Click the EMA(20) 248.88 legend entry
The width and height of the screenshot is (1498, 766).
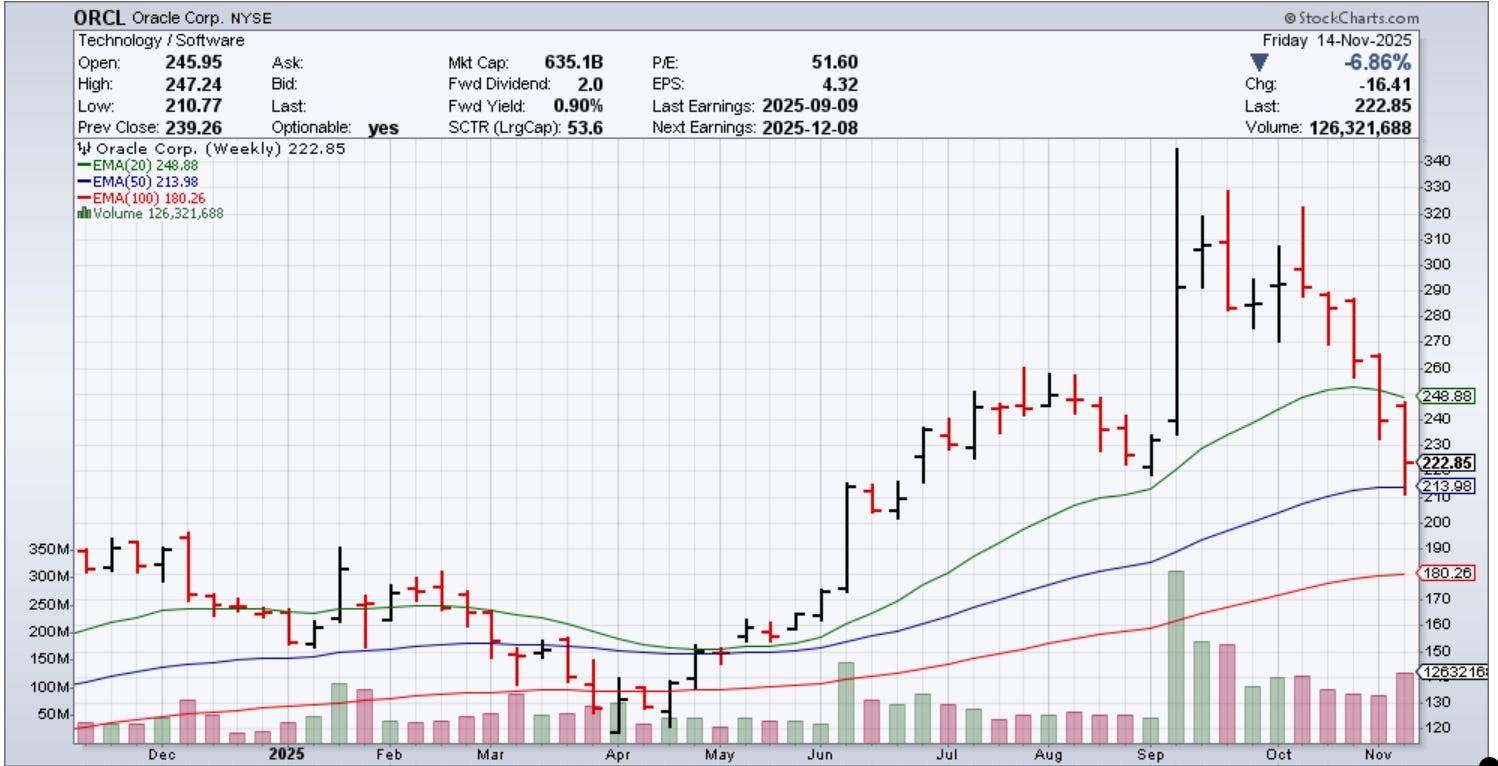point(136,165)
